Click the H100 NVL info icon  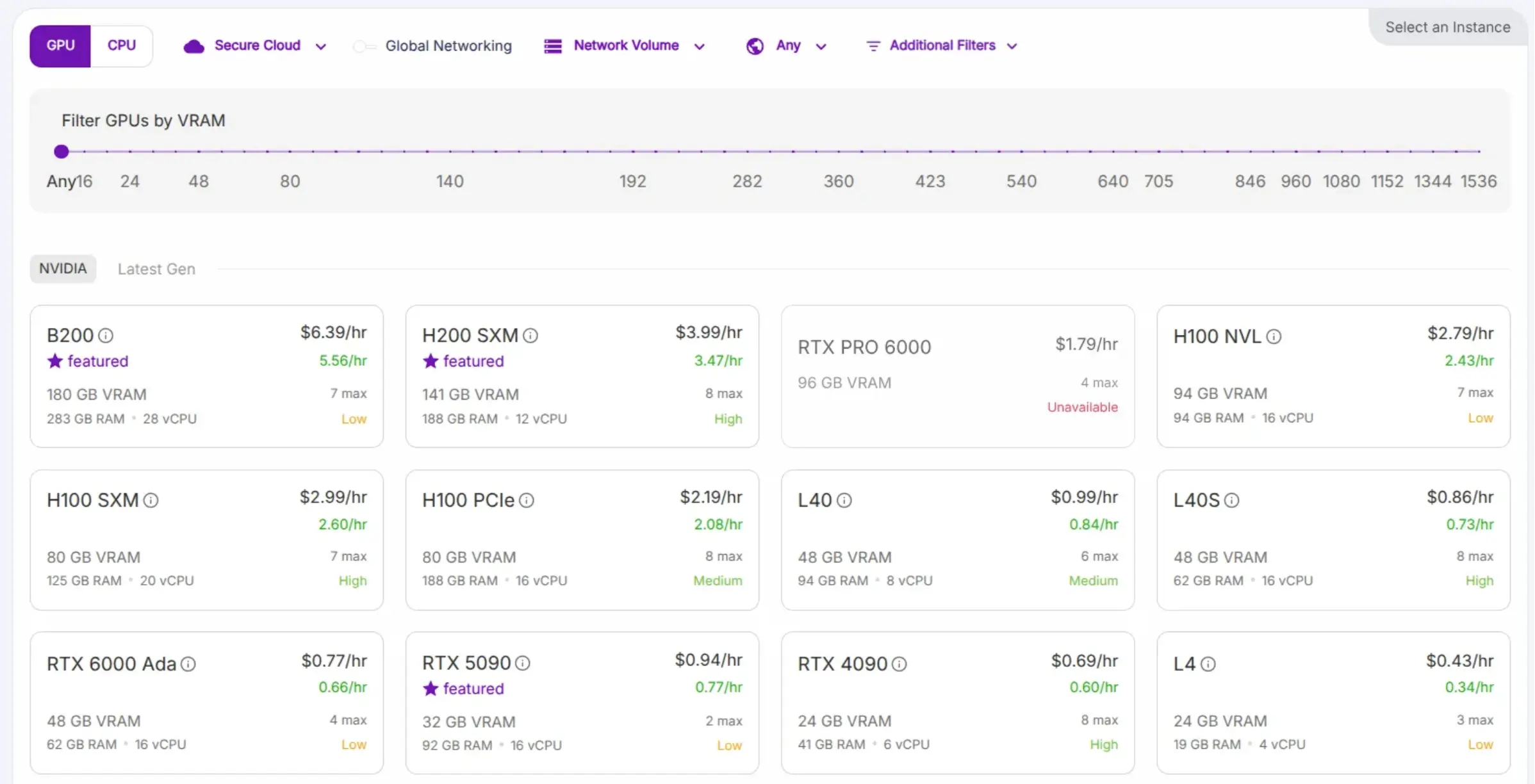[x=1274, y=336]
